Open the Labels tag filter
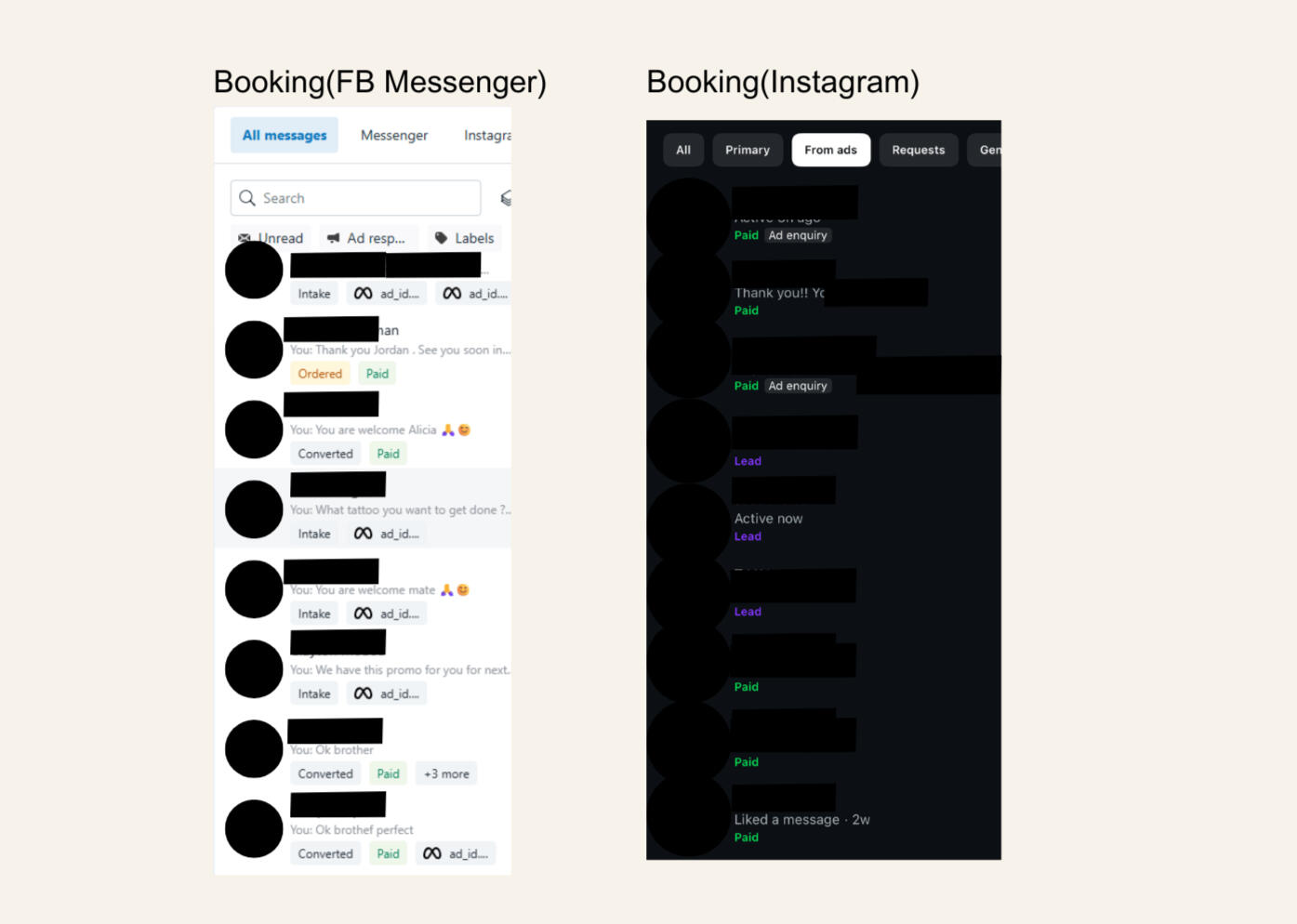 click(x=464, y=238)
